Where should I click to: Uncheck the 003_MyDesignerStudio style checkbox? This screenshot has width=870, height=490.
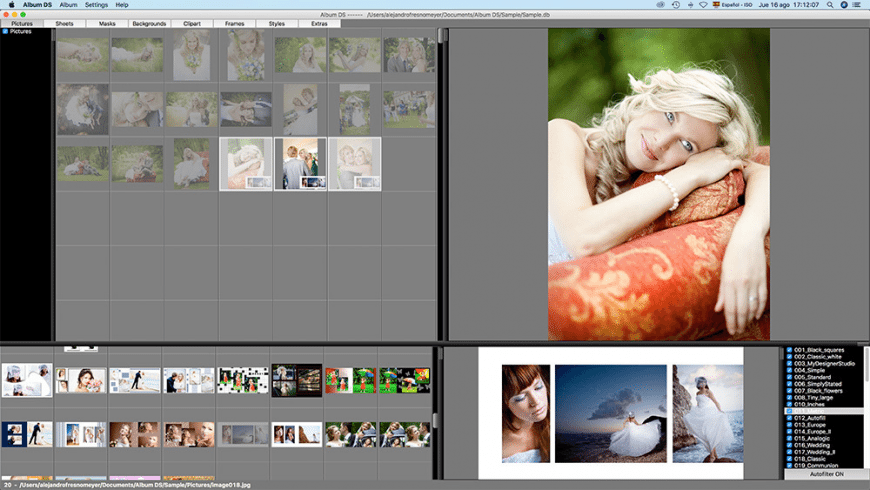[x=789, y=363]
